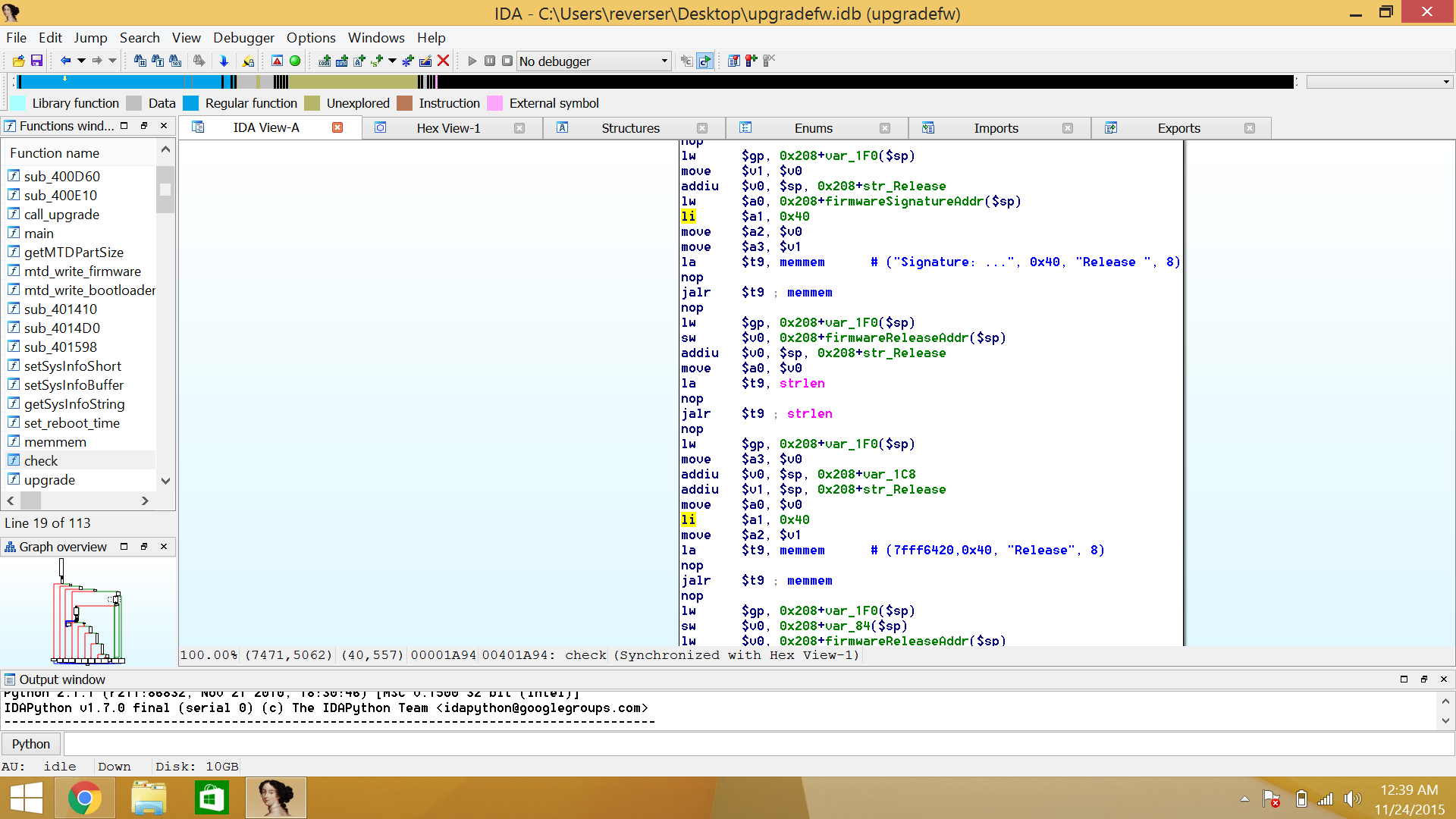1456x819 pixels.
Task: Click the save database floppy icon
Action: tap(36, 61)
